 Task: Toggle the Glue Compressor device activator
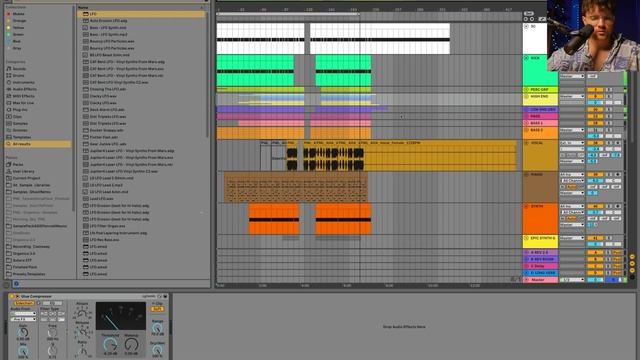point(12,296)
